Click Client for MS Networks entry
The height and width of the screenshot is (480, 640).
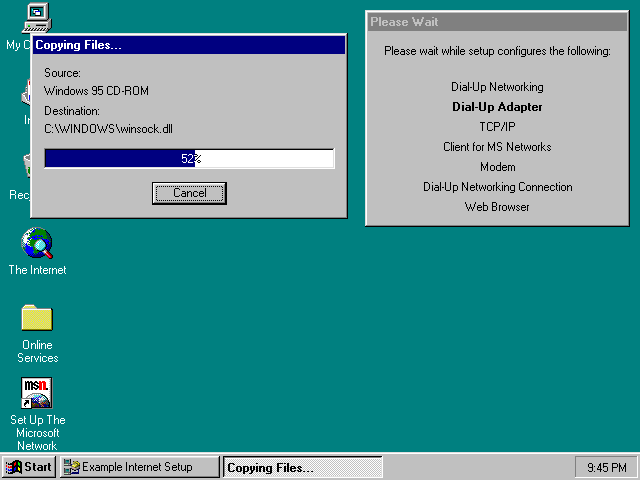point(497,147)
